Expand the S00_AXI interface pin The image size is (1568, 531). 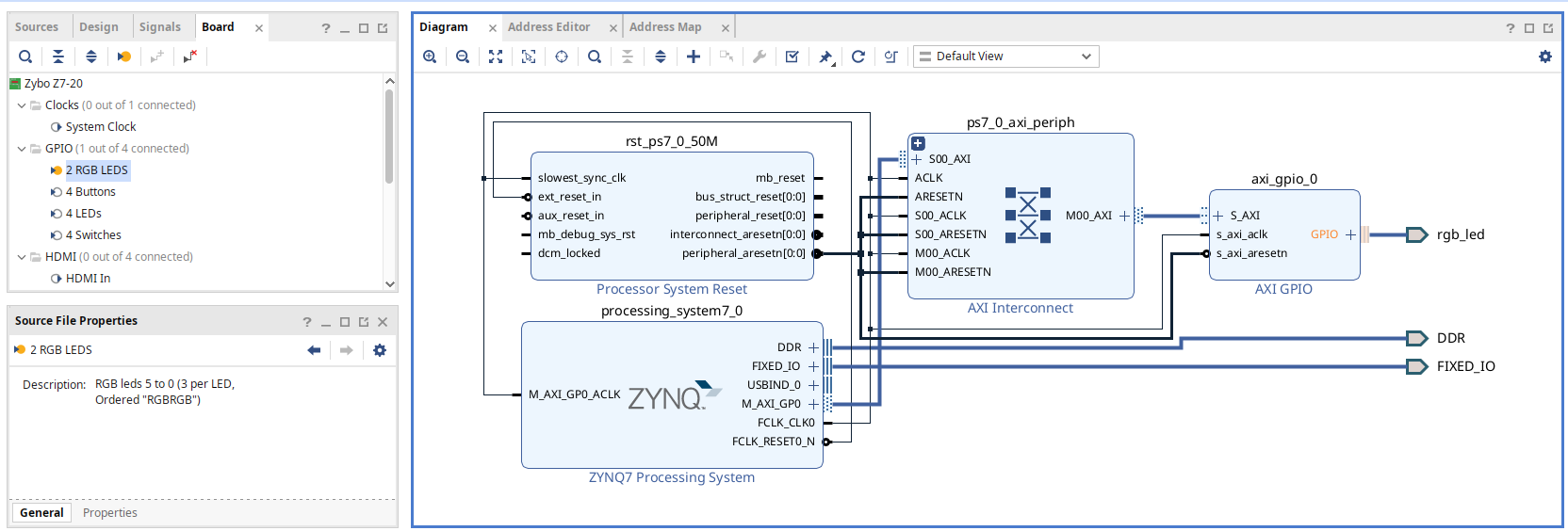[x=917, y=159]
